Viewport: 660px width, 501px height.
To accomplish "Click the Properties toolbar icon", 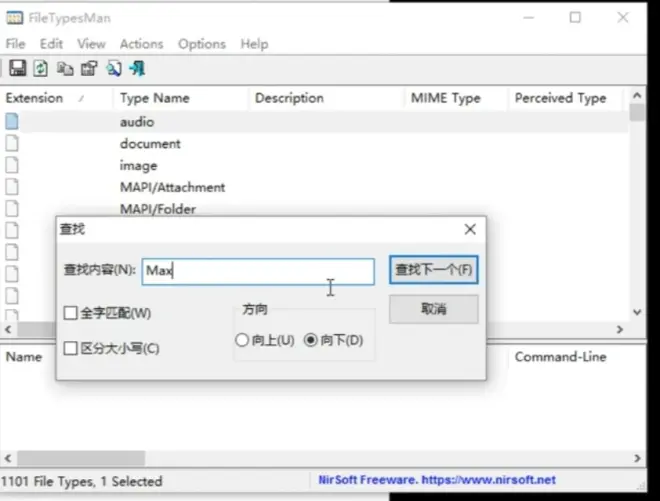I will point(89,69).
